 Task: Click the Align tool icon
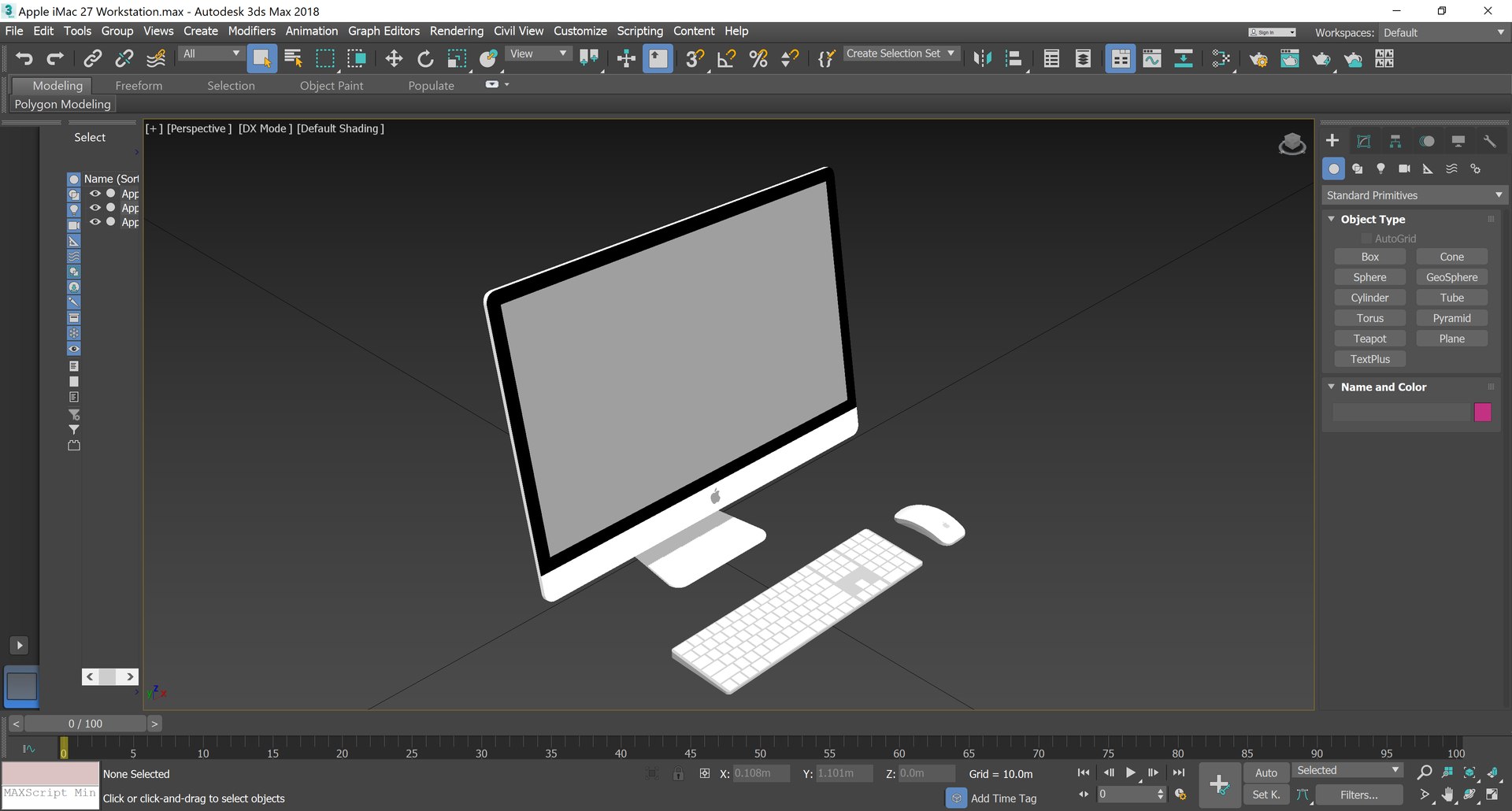pyautogui.click(x=1014, y=58)
